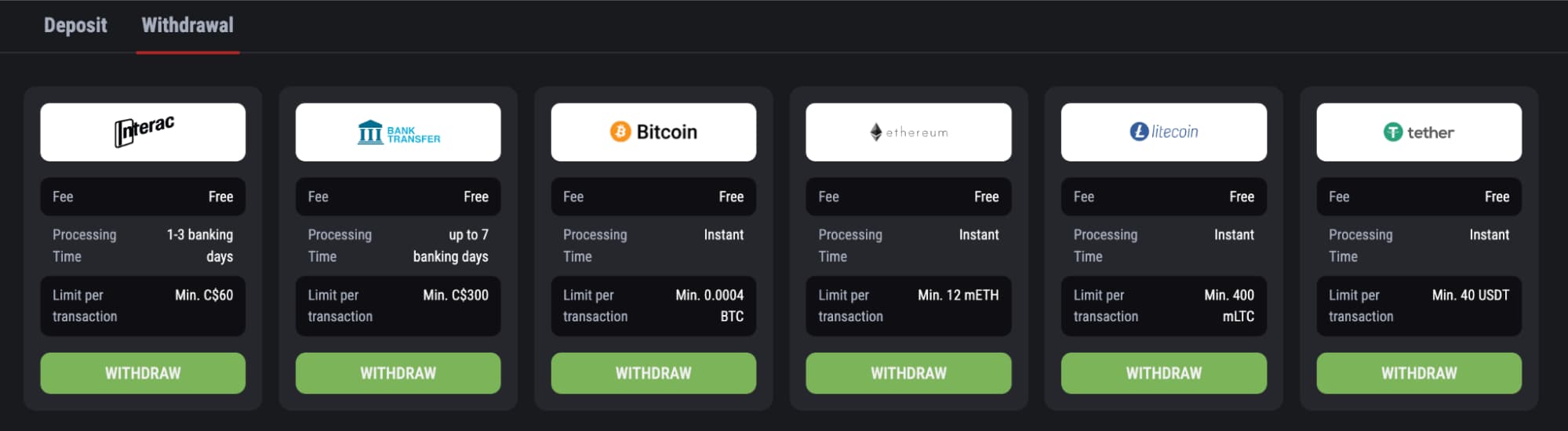
Task: Select the Interac payment logo
Action: point(143,132)
